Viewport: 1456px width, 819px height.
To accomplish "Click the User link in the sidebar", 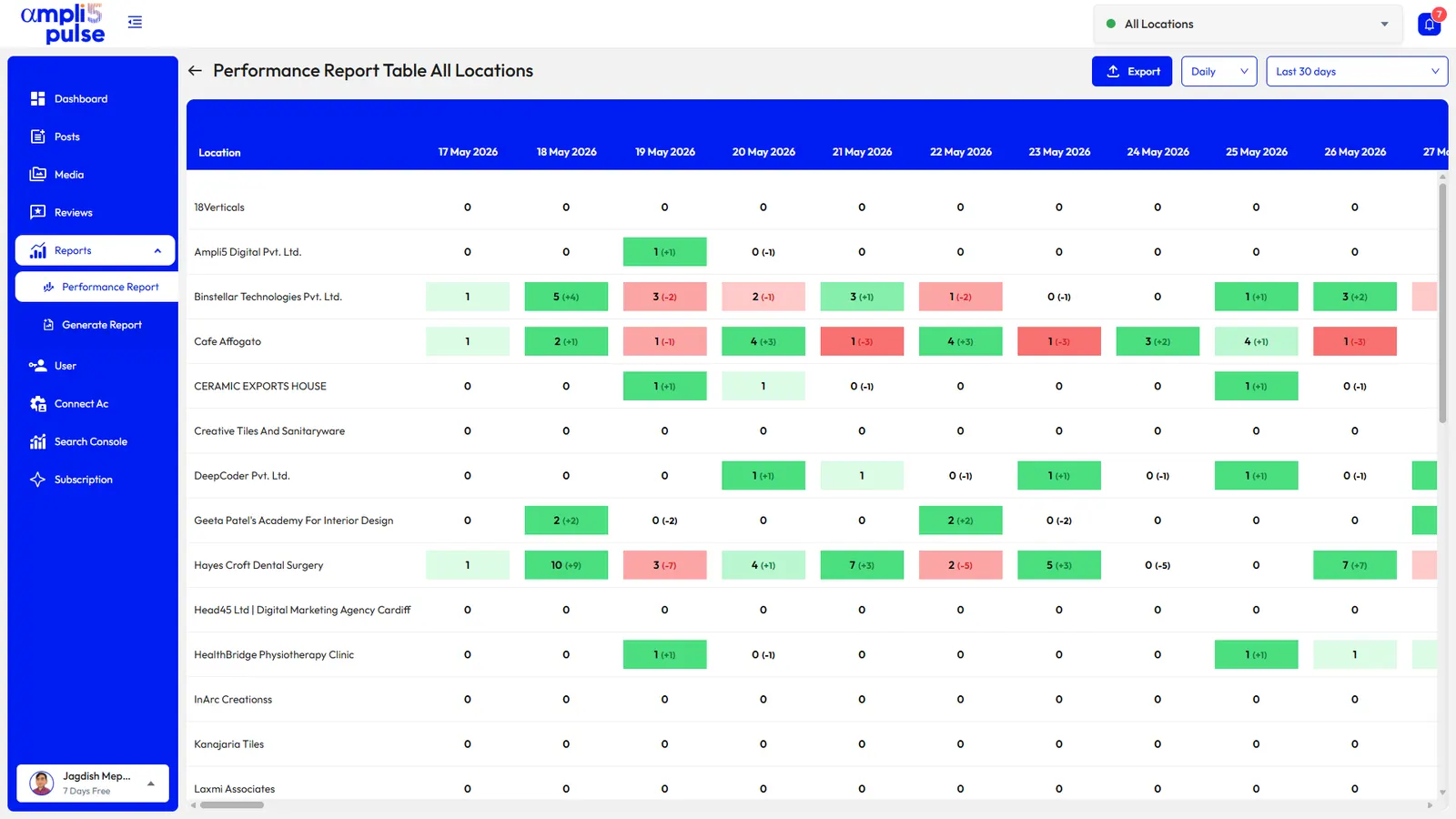I will 66,366.
